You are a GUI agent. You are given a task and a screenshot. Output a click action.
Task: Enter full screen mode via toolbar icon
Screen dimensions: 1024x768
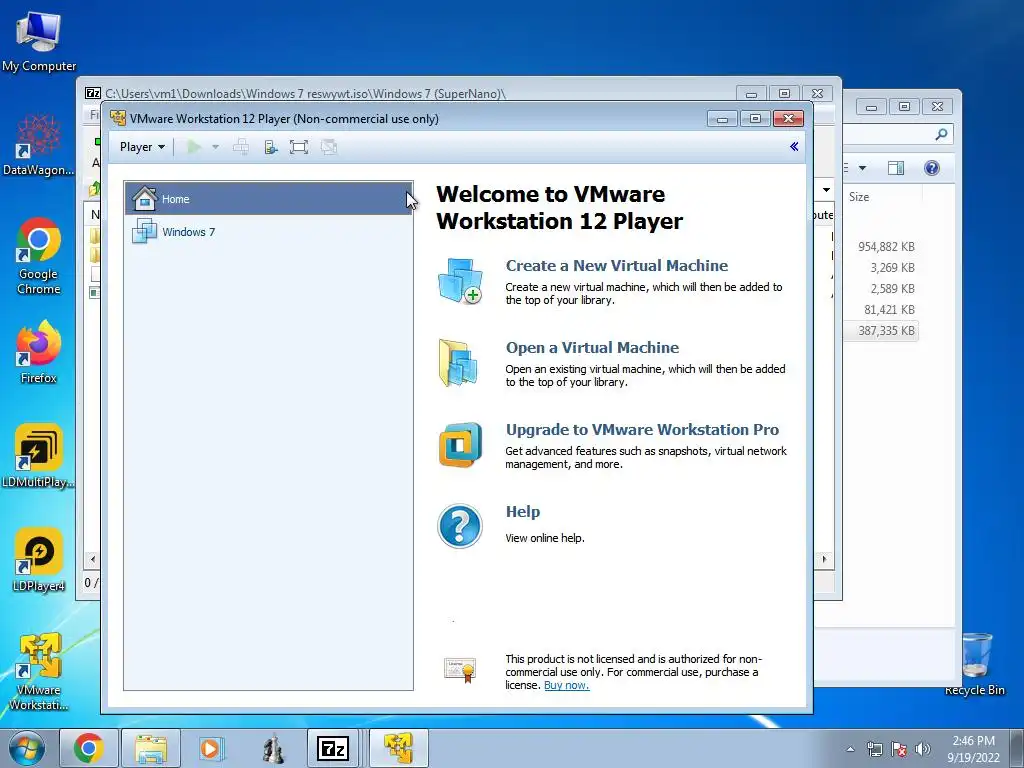pos(299,147)
